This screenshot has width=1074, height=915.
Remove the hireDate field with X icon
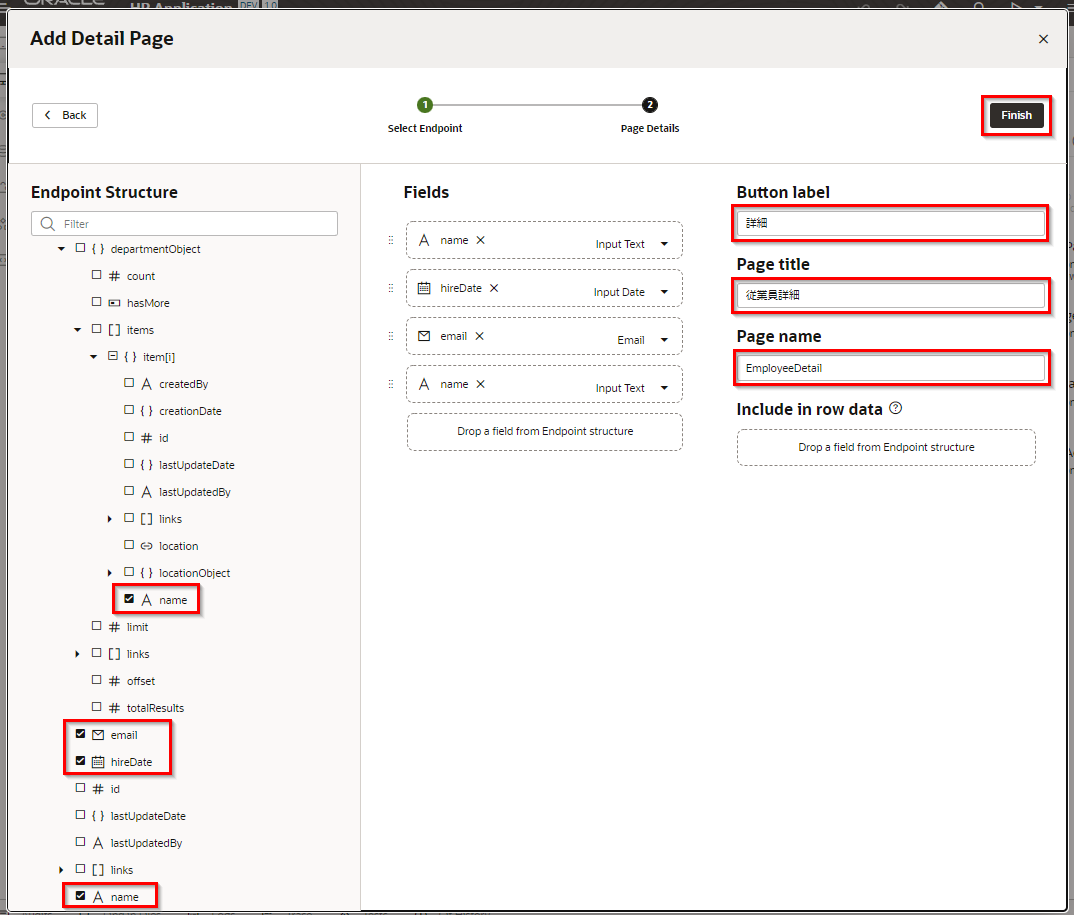tap(494, 288)
